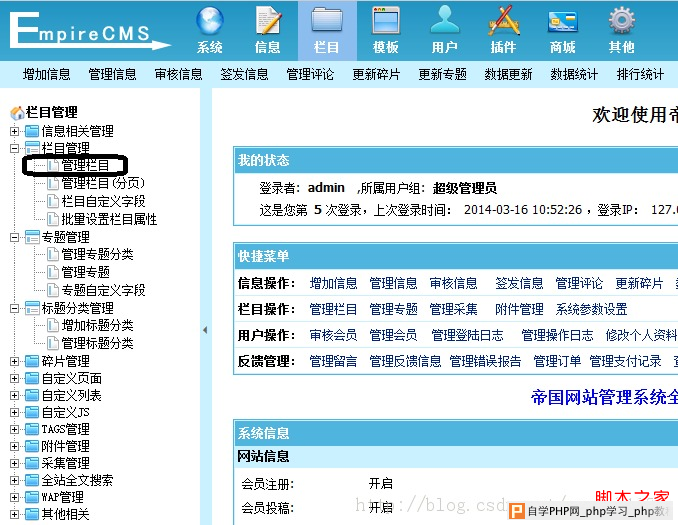Expand the 自定义列表 tree node
Viewport: 678px width, 525px height.
point(14,395)
